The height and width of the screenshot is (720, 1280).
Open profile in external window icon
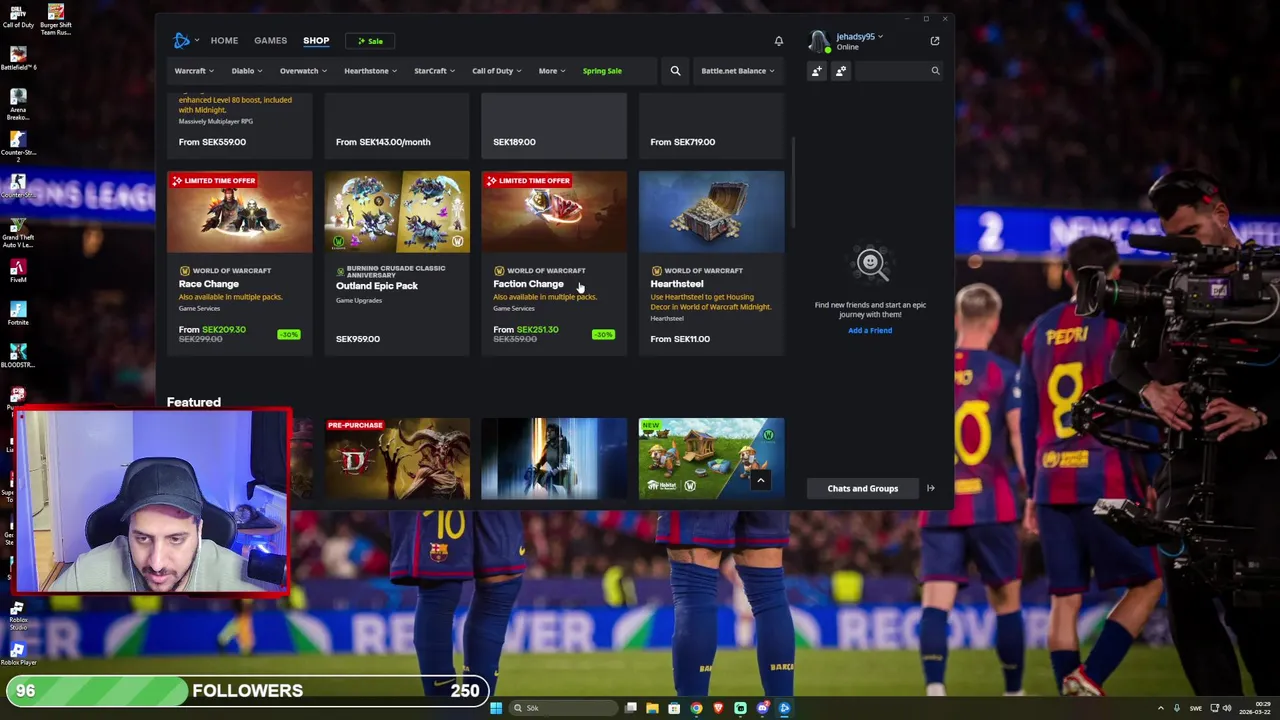(x=934, y=41)
